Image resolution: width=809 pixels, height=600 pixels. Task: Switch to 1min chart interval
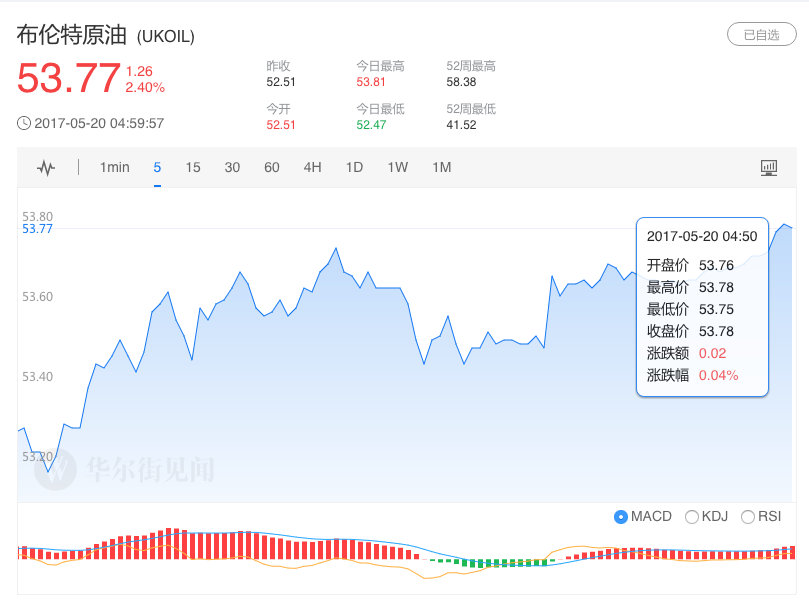pos(114,168)
